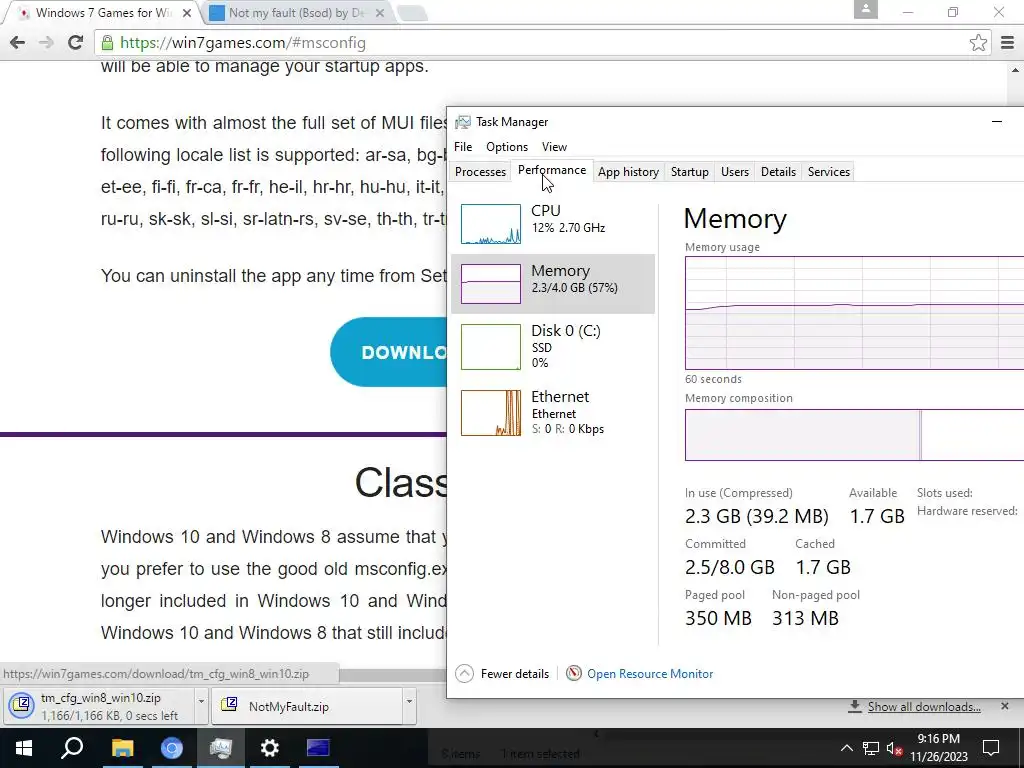Open Settings gear on the taskbar
This screenshot has height=768, width=1024.
click(270, 748)
